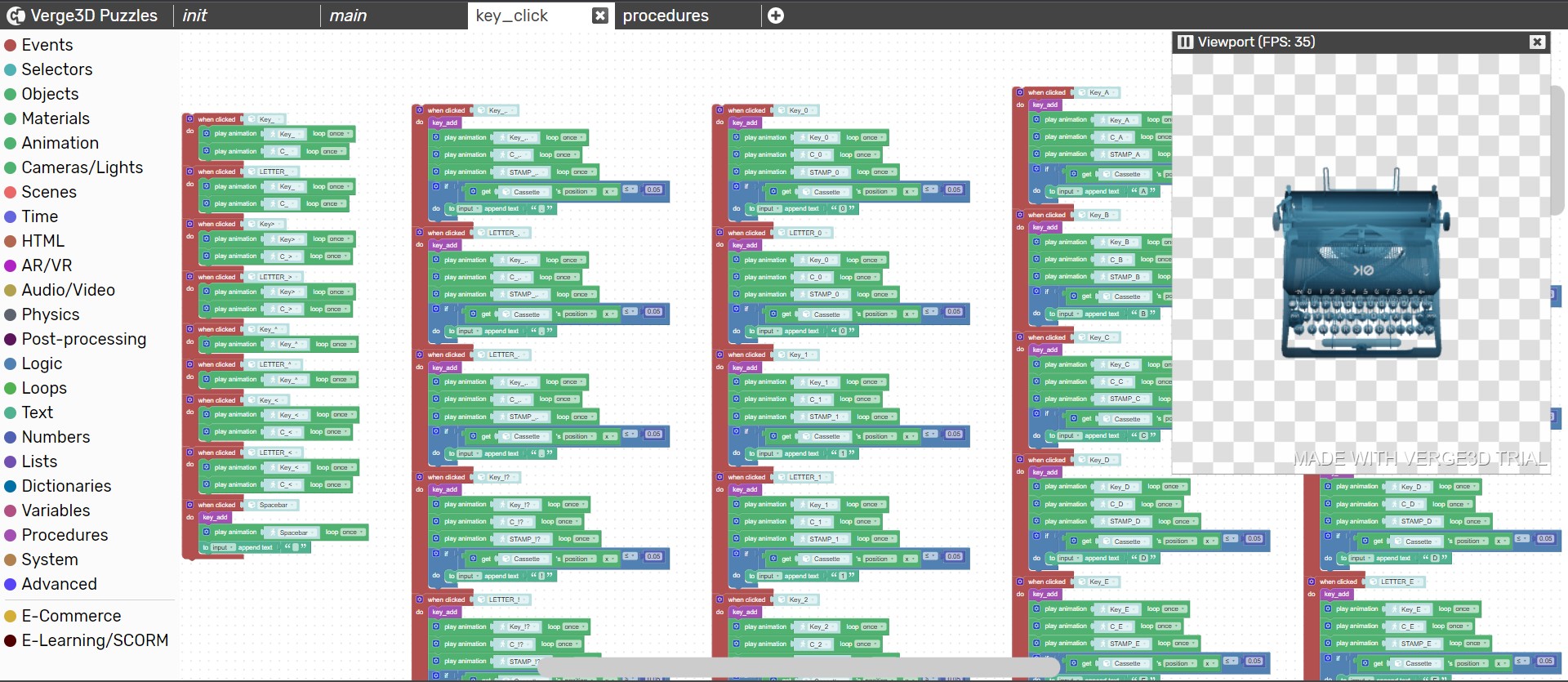Open the Animation puzzle category
The width and height of the screenshot is (1568, 682).
(x=60, y=143)
